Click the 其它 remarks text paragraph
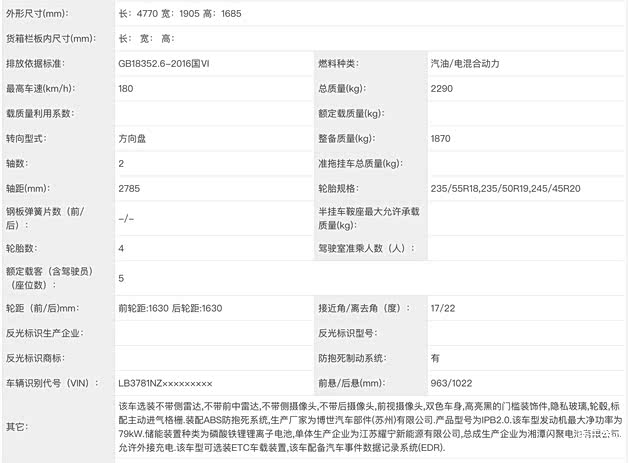The width and height of the screenshot is (630, 463). click(360, 427)
